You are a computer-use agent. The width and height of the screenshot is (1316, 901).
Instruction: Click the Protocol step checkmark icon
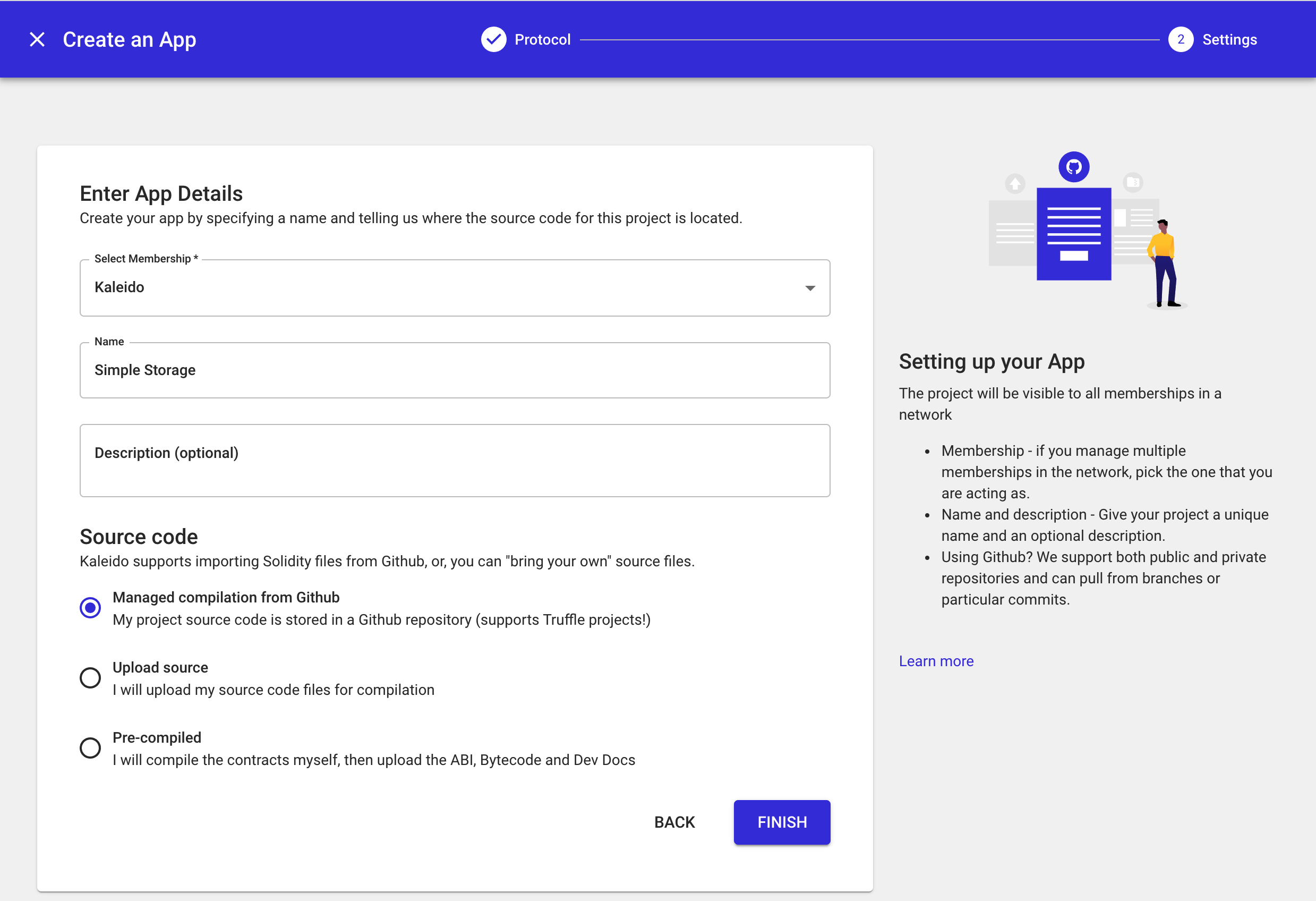point(493,40)
